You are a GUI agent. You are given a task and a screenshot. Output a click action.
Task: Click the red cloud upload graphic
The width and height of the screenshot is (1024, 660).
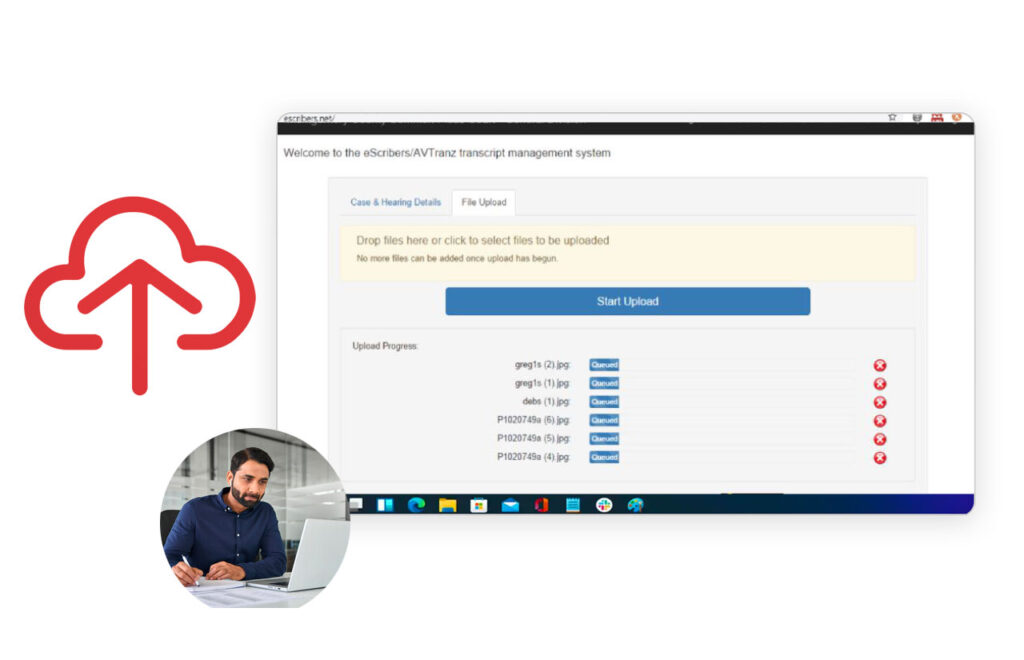pos(140,290)
